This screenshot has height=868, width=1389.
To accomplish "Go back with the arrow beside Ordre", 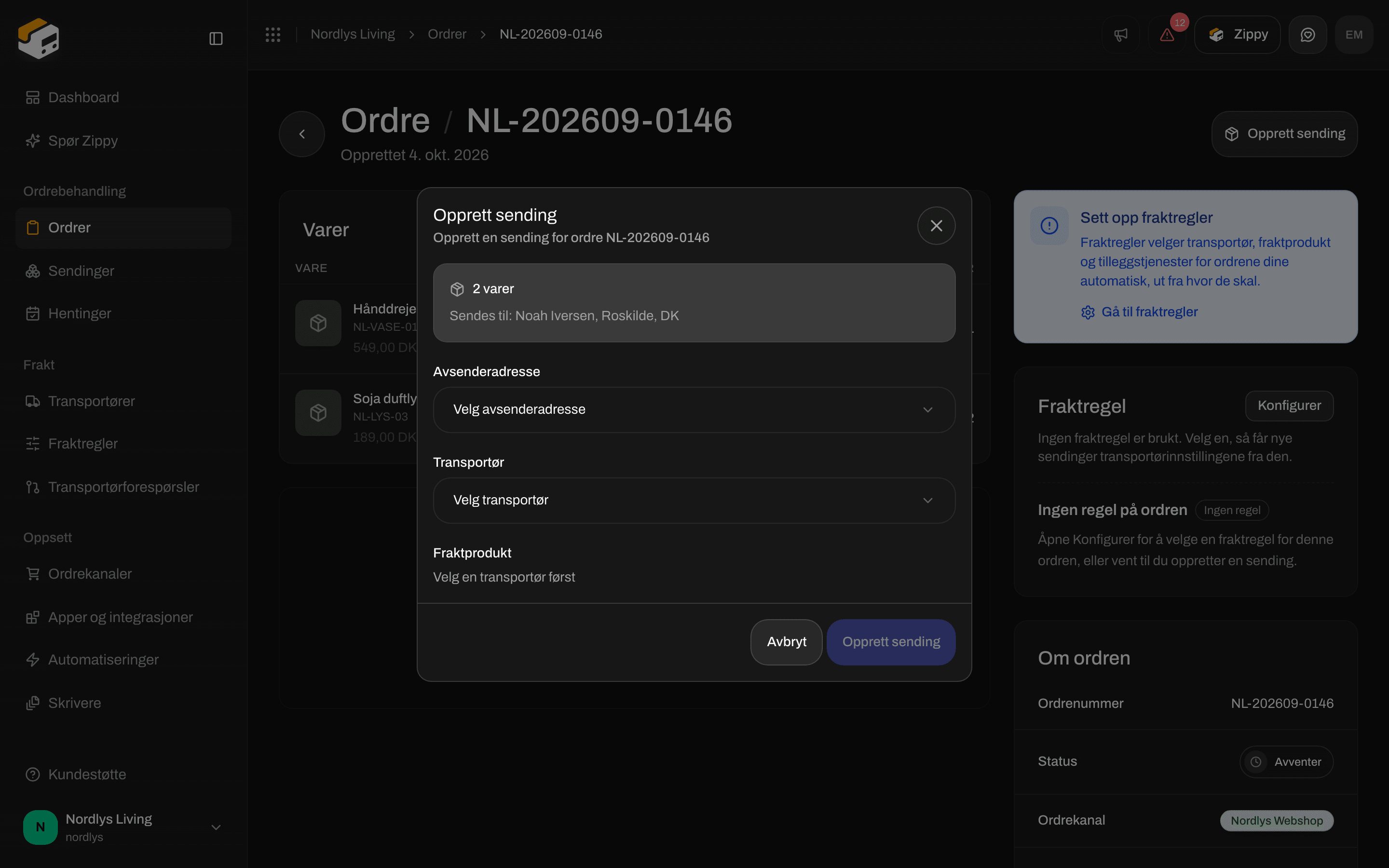I will pyautogui.click(x=302, y=135).
